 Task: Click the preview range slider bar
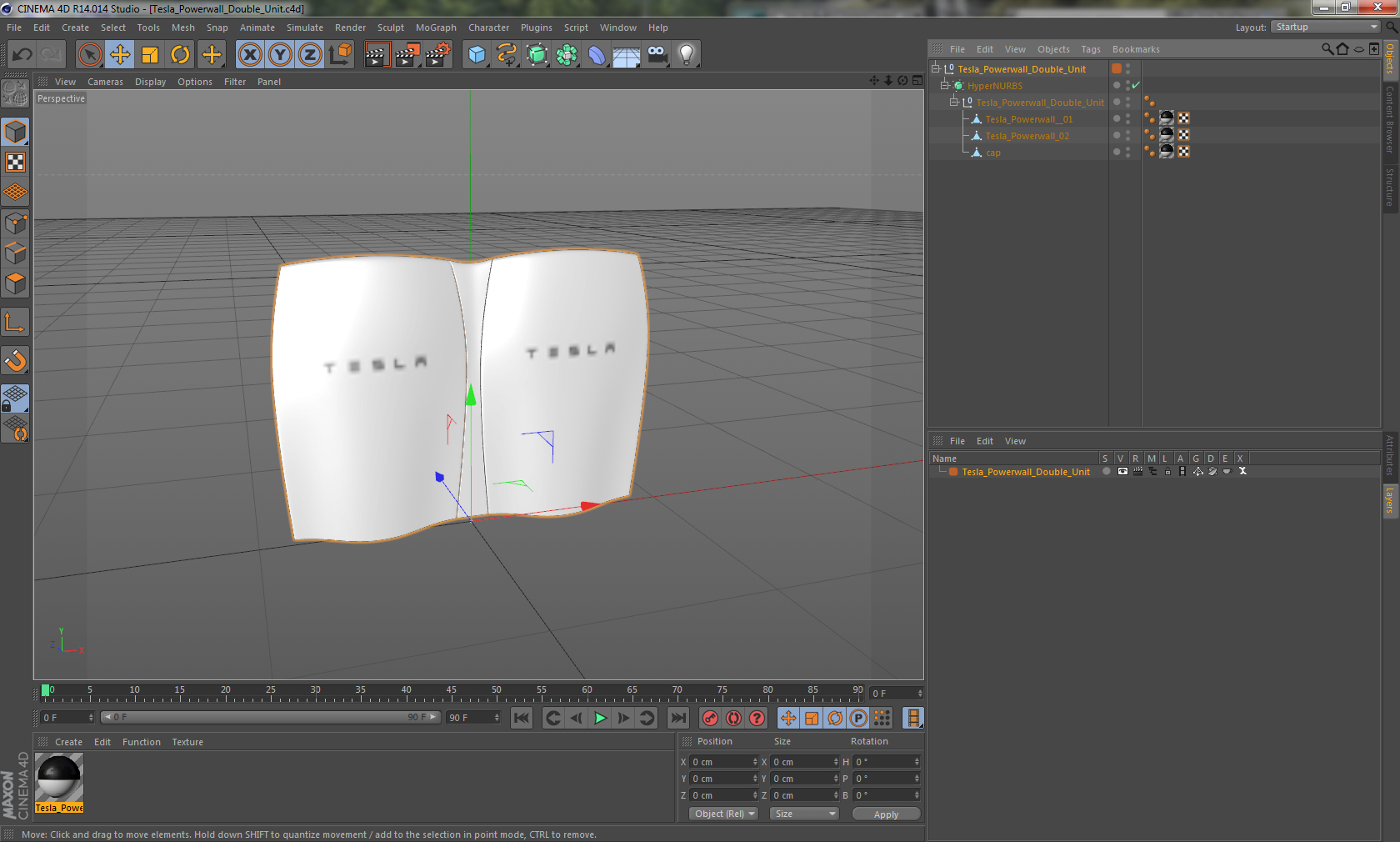point(271,717)
